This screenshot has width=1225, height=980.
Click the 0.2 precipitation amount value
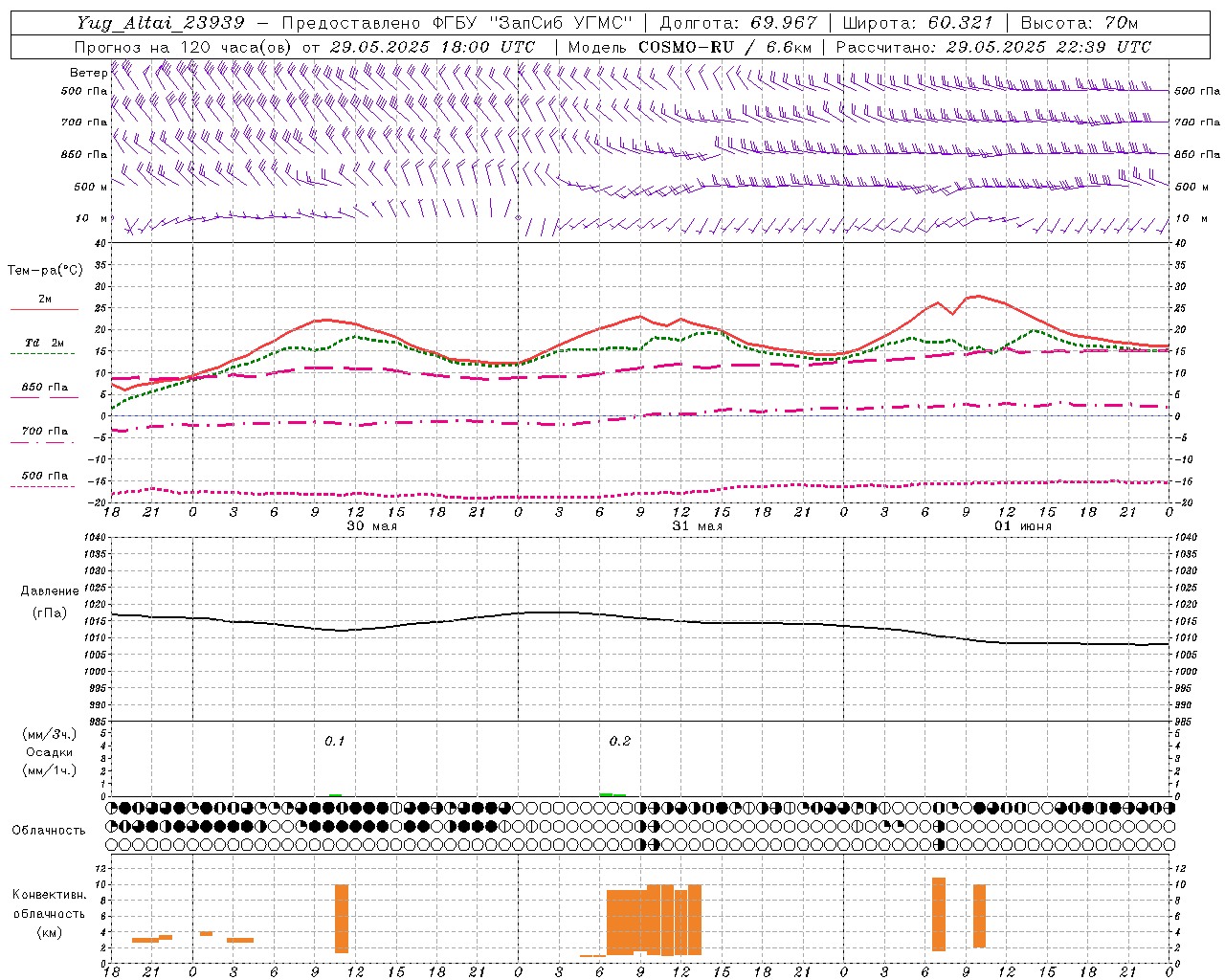coord(620,741)
